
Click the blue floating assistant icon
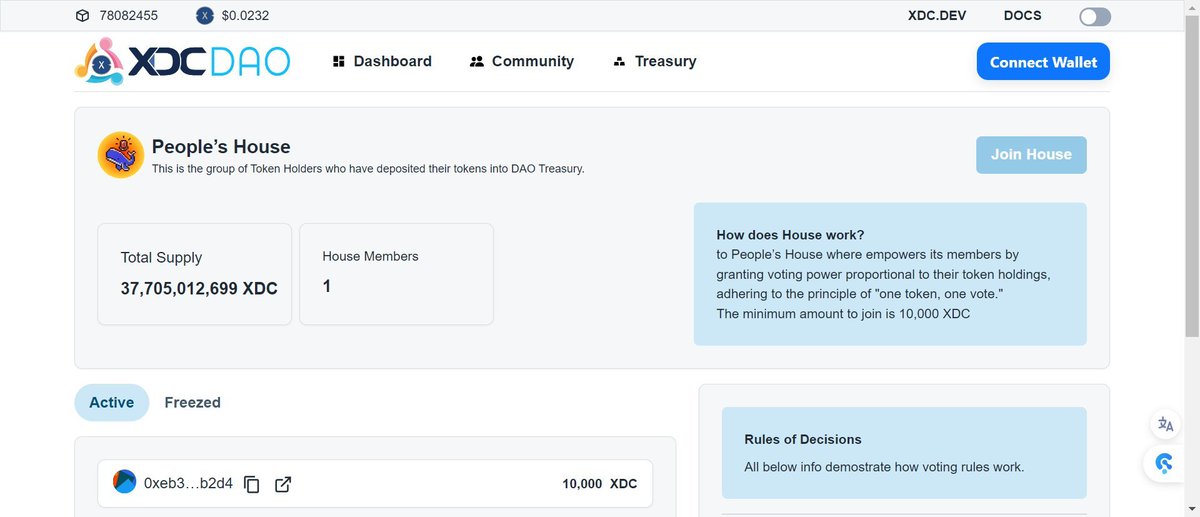point(1165,464)
